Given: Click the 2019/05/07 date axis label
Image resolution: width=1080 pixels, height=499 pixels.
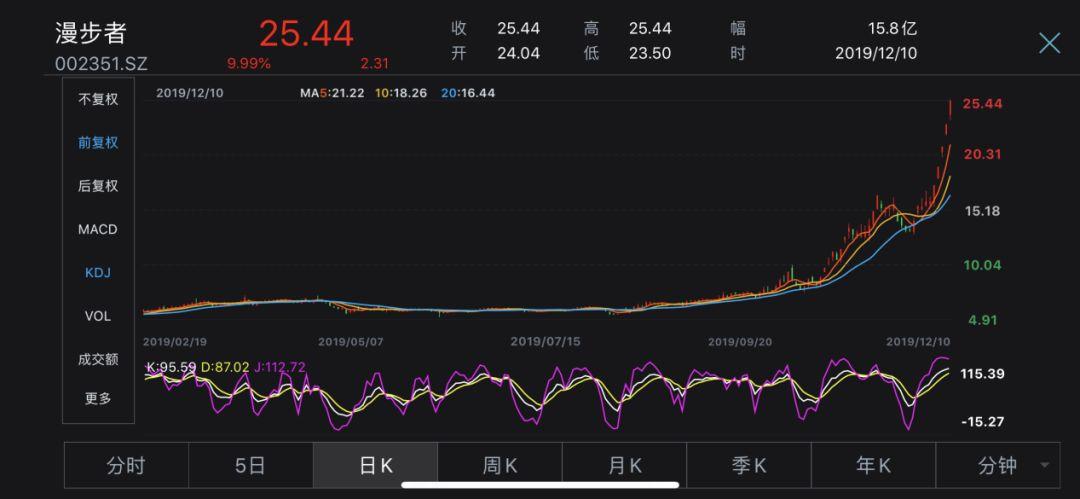Looking at the screenshot, I should pos(350,341).
